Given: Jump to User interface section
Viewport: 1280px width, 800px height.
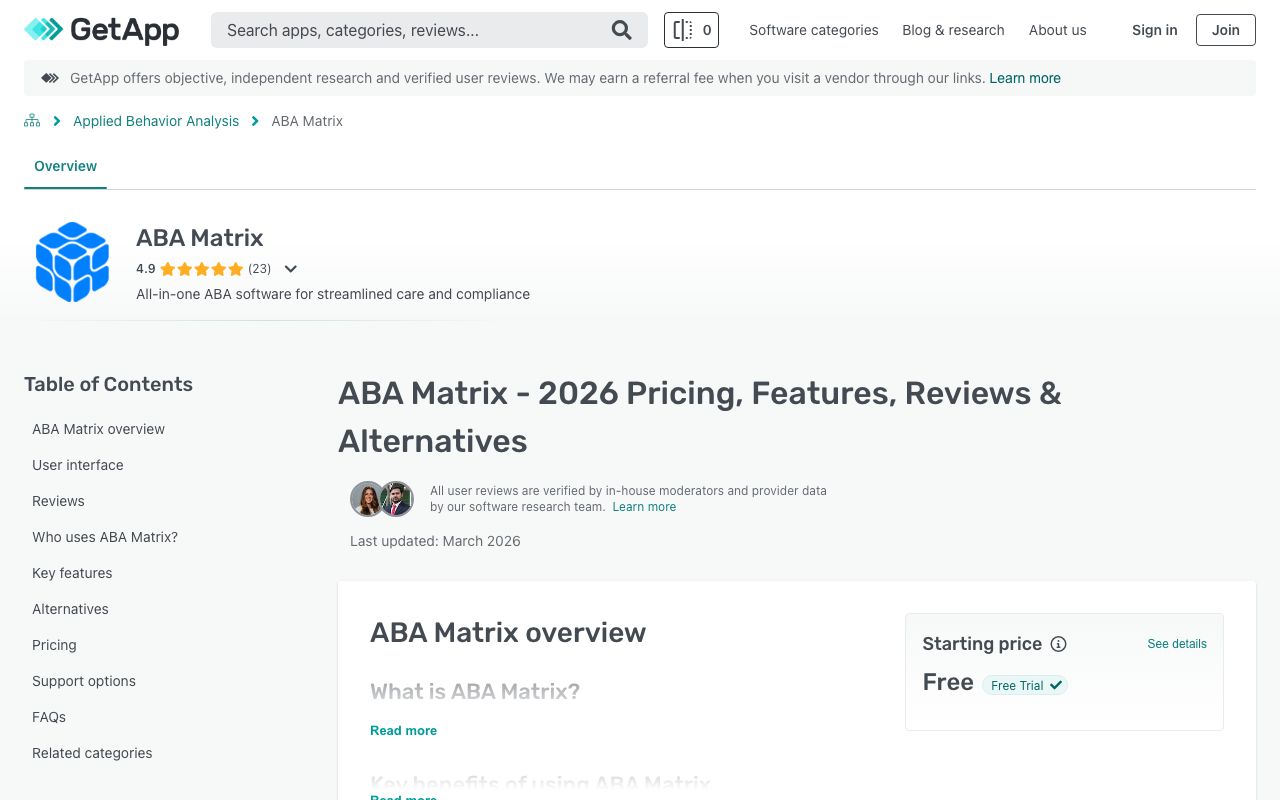Looking at the screenshot, I should 78,465.
